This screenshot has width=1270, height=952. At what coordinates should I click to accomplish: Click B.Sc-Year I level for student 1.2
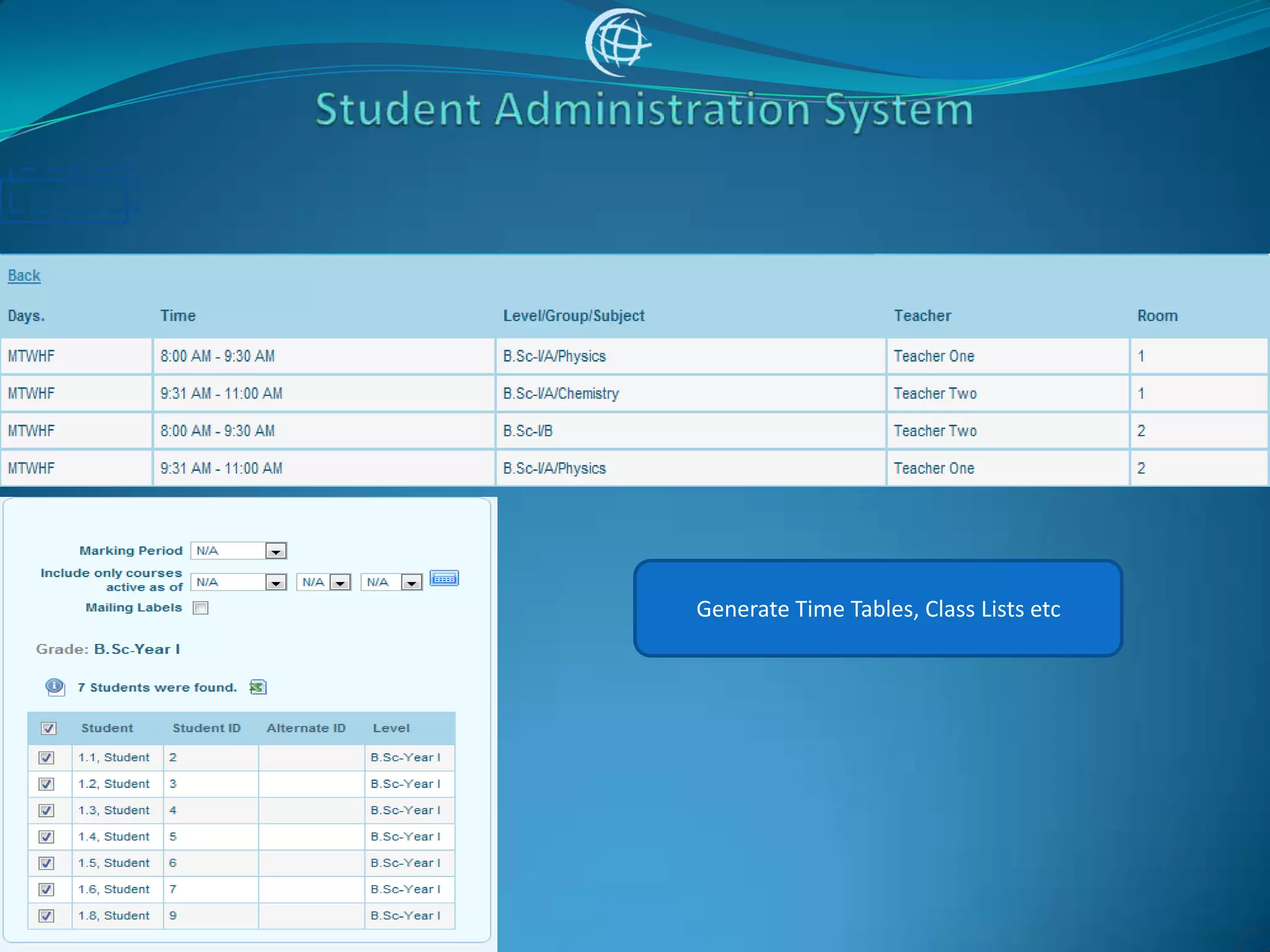(x=406, y=784)
